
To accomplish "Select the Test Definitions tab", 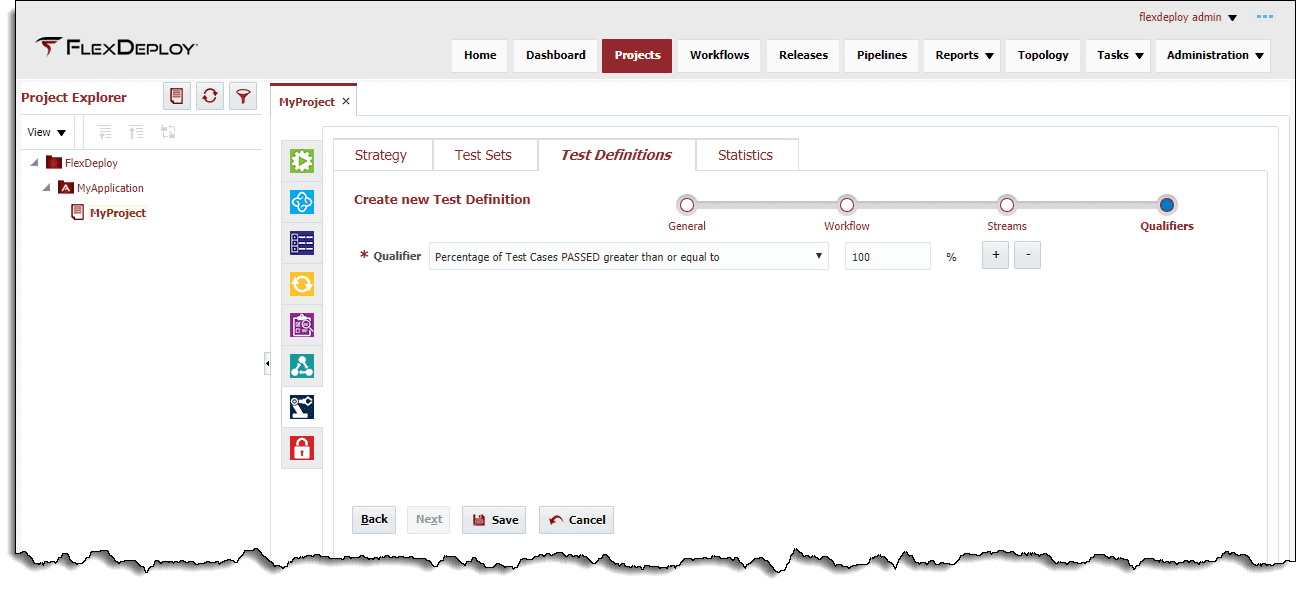I will tap(616, 155).
